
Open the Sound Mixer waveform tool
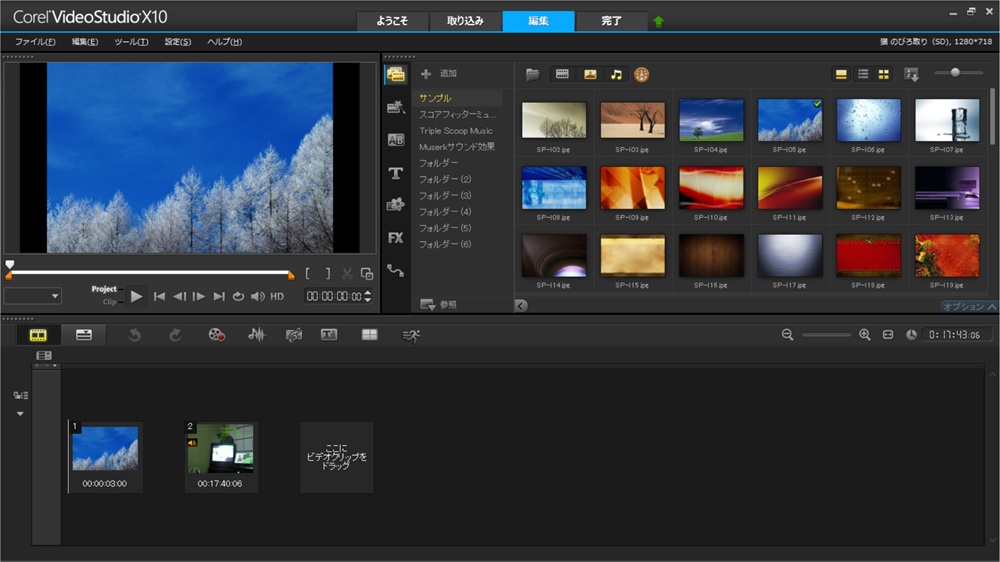point(256,335)
